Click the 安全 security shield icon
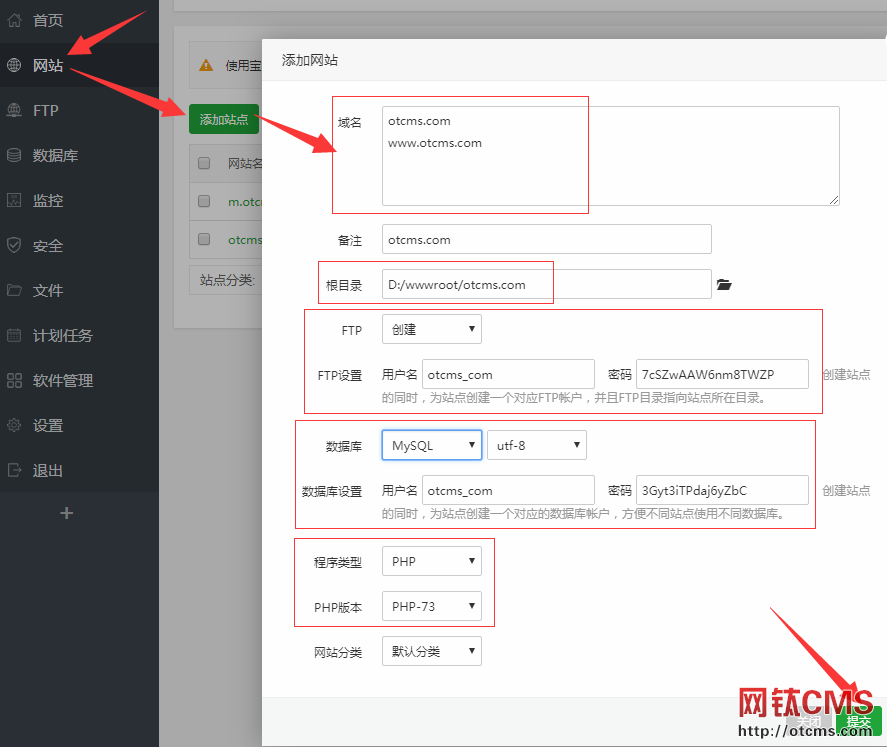The width and height of the screenshot is (887, 747). [x=15, y=245]
